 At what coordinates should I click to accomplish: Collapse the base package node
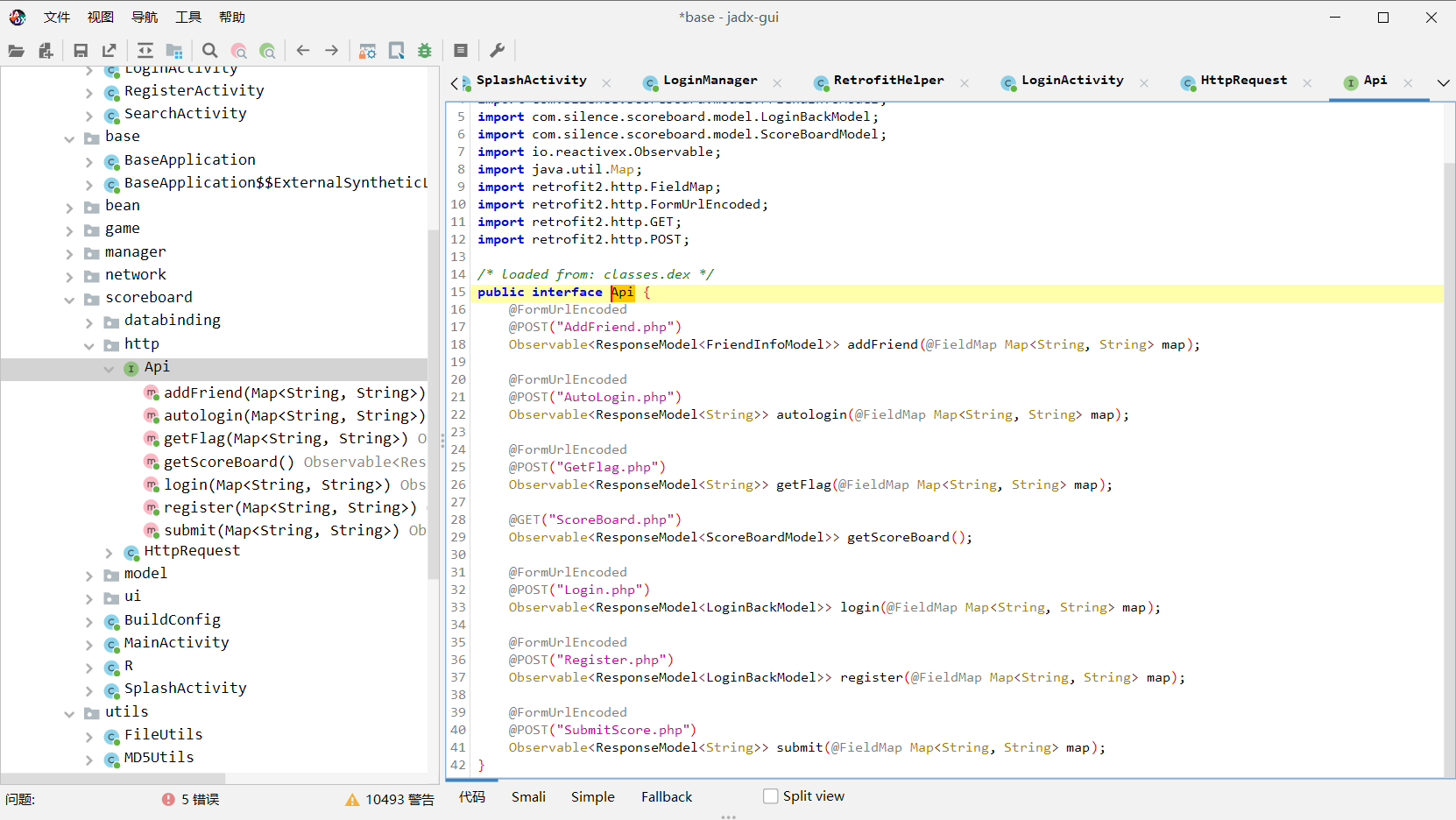coord(69,138)
